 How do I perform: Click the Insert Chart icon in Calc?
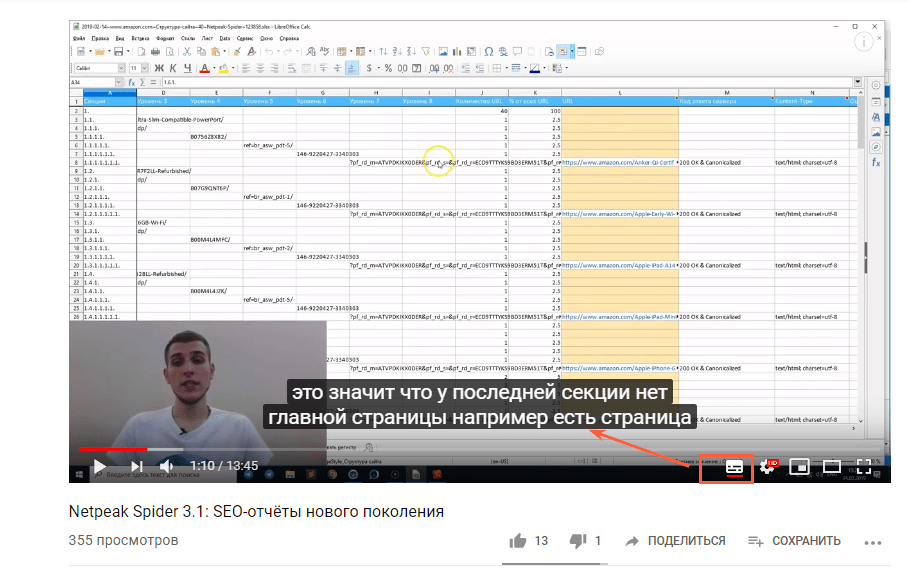[x=457, y=52]
